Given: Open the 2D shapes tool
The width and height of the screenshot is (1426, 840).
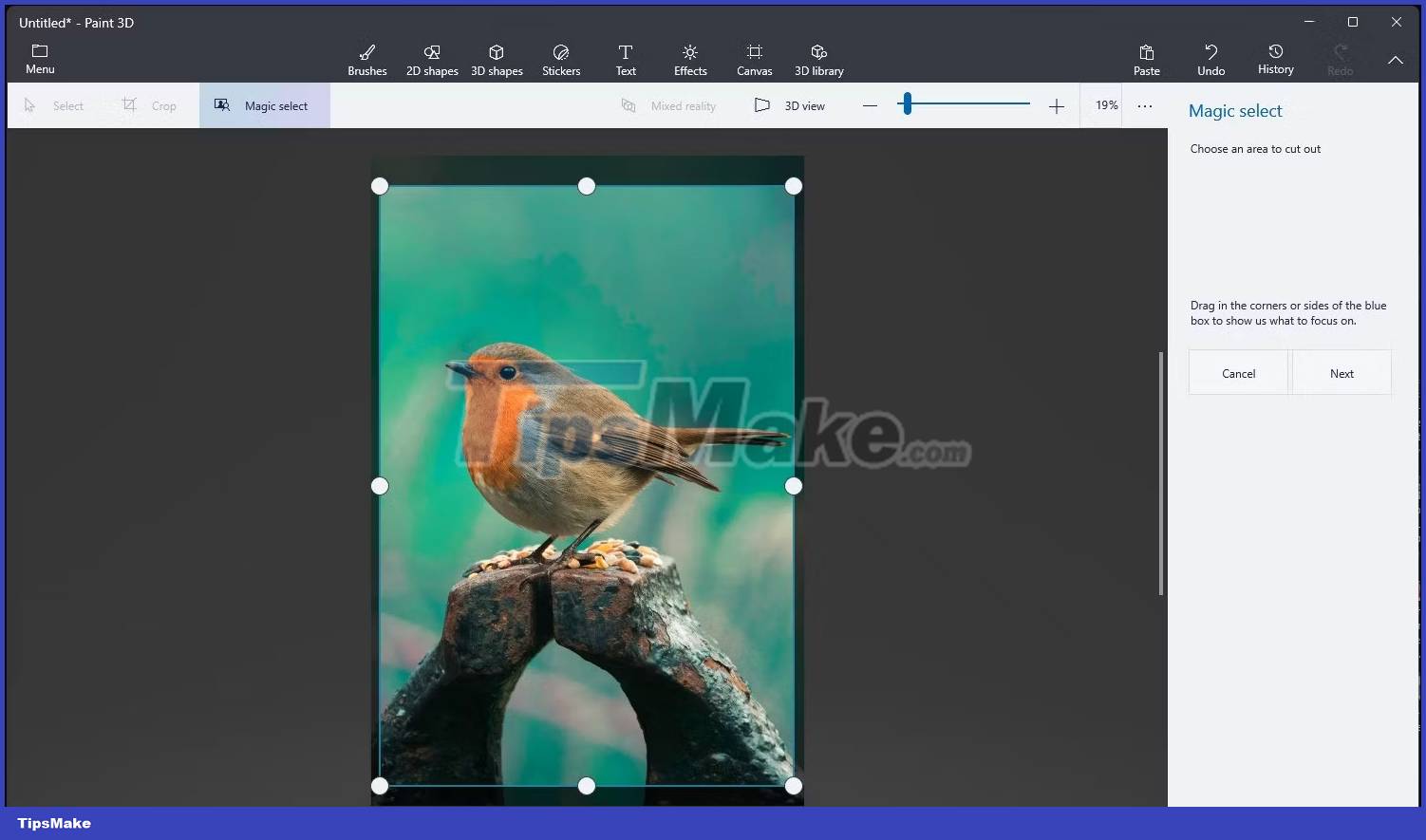Looking at the screenshot, I should 432,57.
